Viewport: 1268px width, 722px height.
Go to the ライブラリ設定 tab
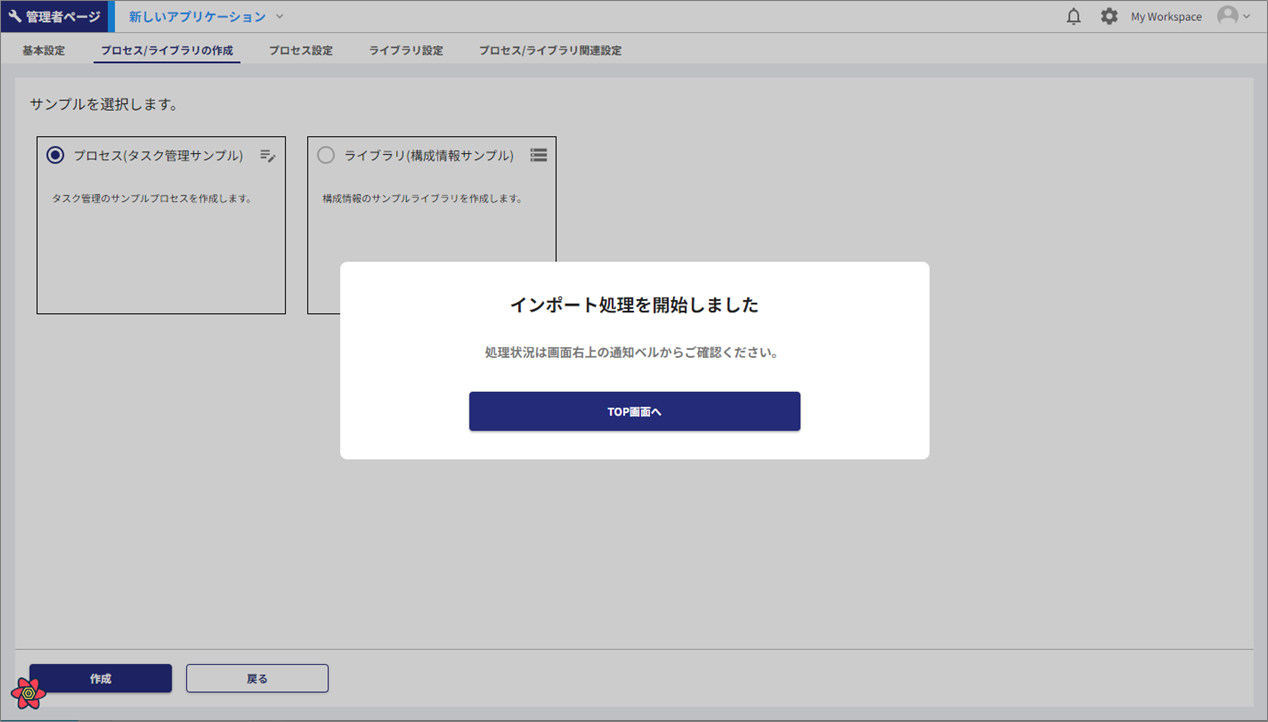tap(406, 50)
